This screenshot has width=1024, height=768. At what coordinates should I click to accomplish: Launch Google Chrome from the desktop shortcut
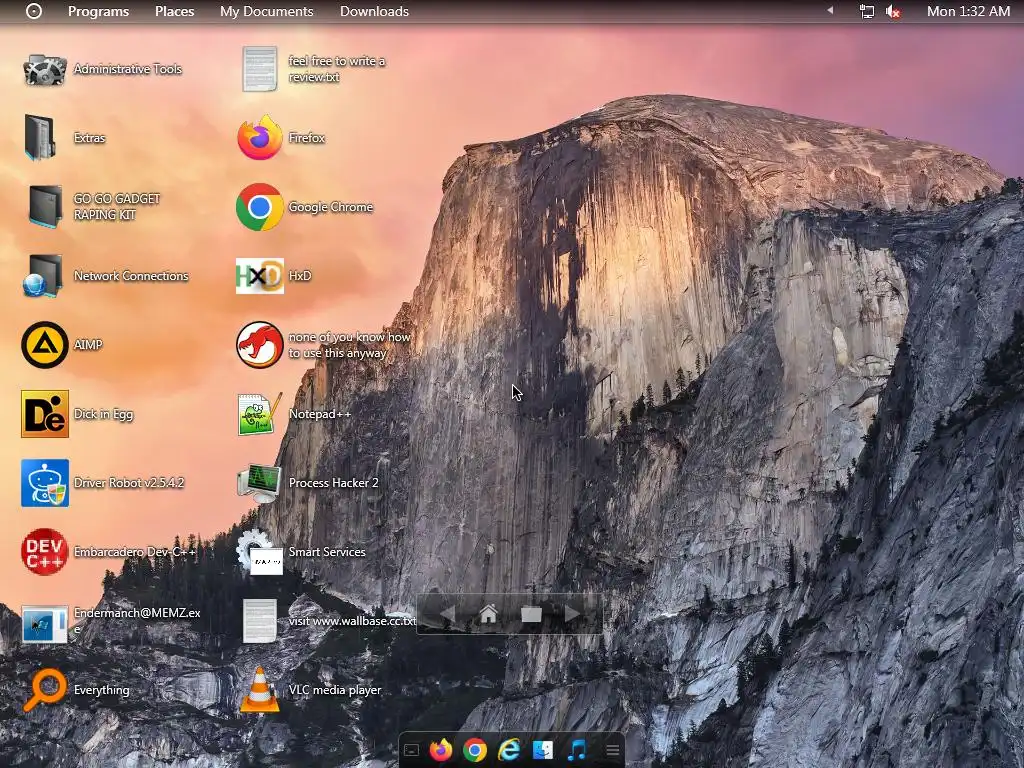[x=260, y=207]
